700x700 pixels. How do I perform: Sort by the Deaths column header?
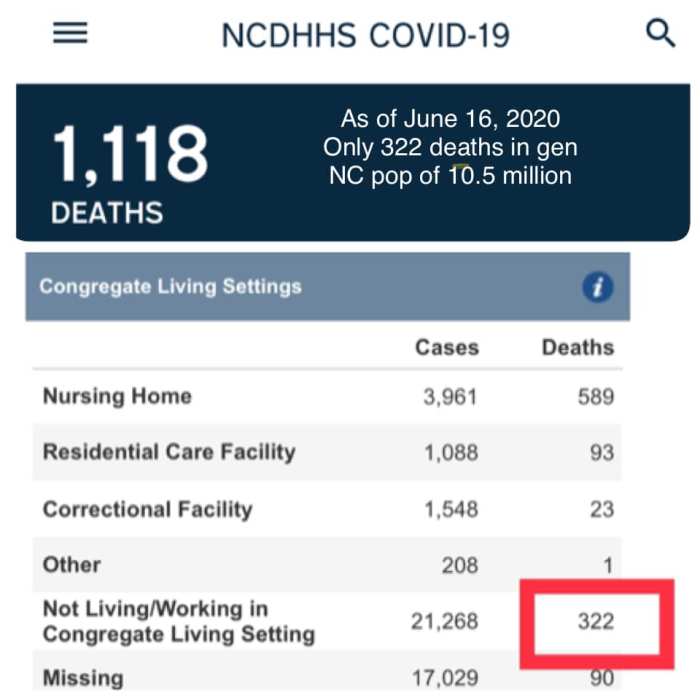point(577,348)
